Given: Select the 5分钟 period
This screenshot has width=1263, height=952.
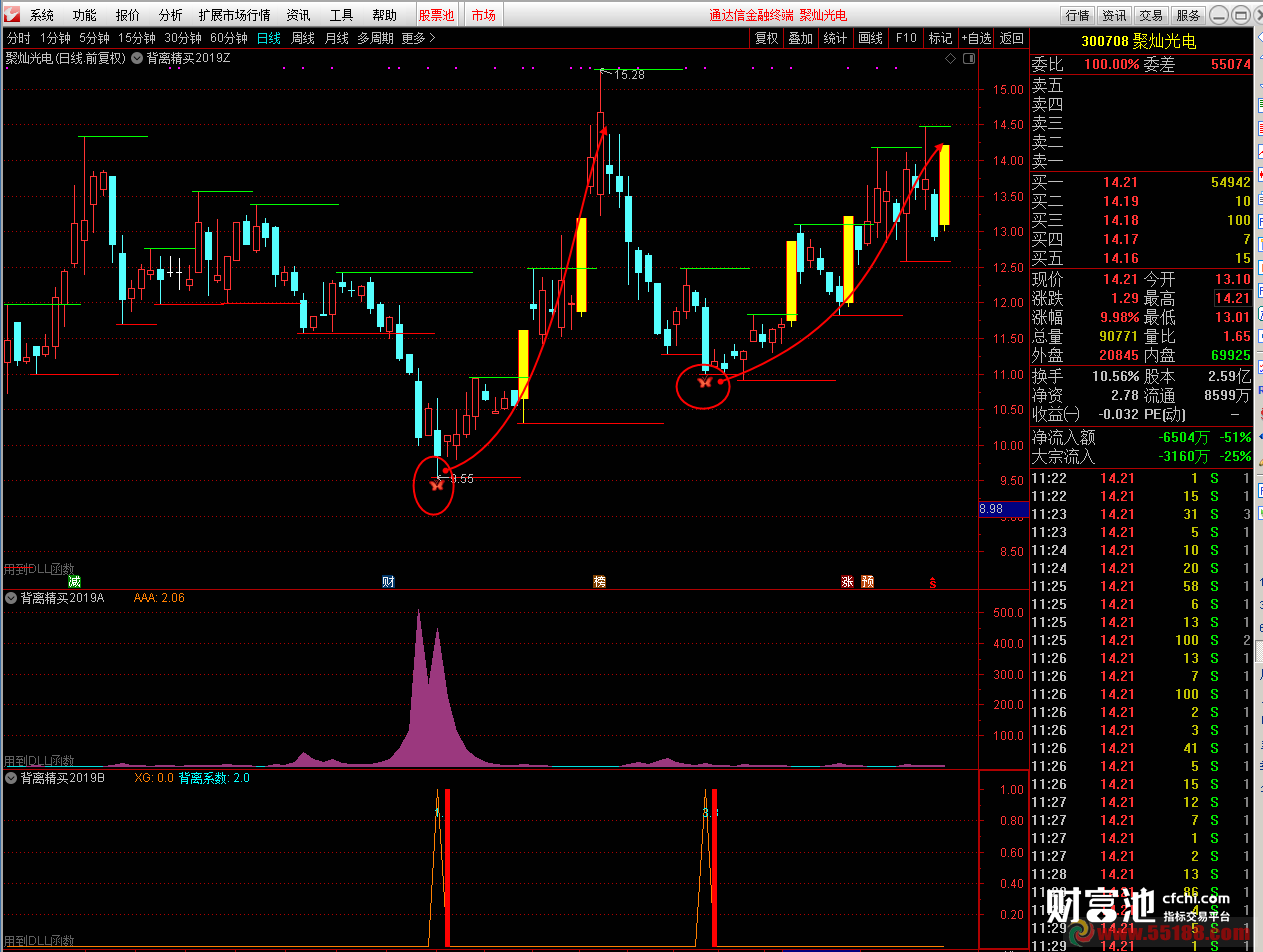Looking at the screenshot, I should click(x=94, y=38).
